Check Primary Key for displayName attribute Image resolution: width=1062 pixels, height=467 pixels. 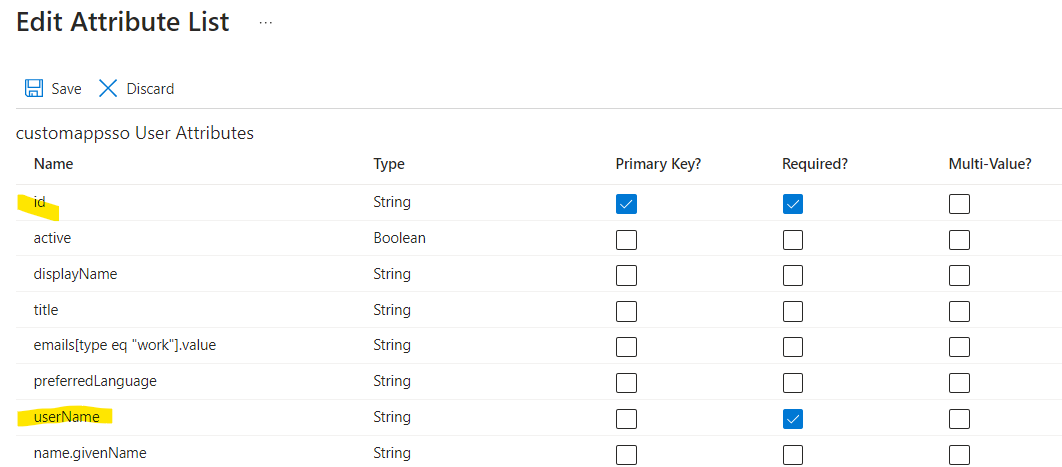tap(626, 275)
